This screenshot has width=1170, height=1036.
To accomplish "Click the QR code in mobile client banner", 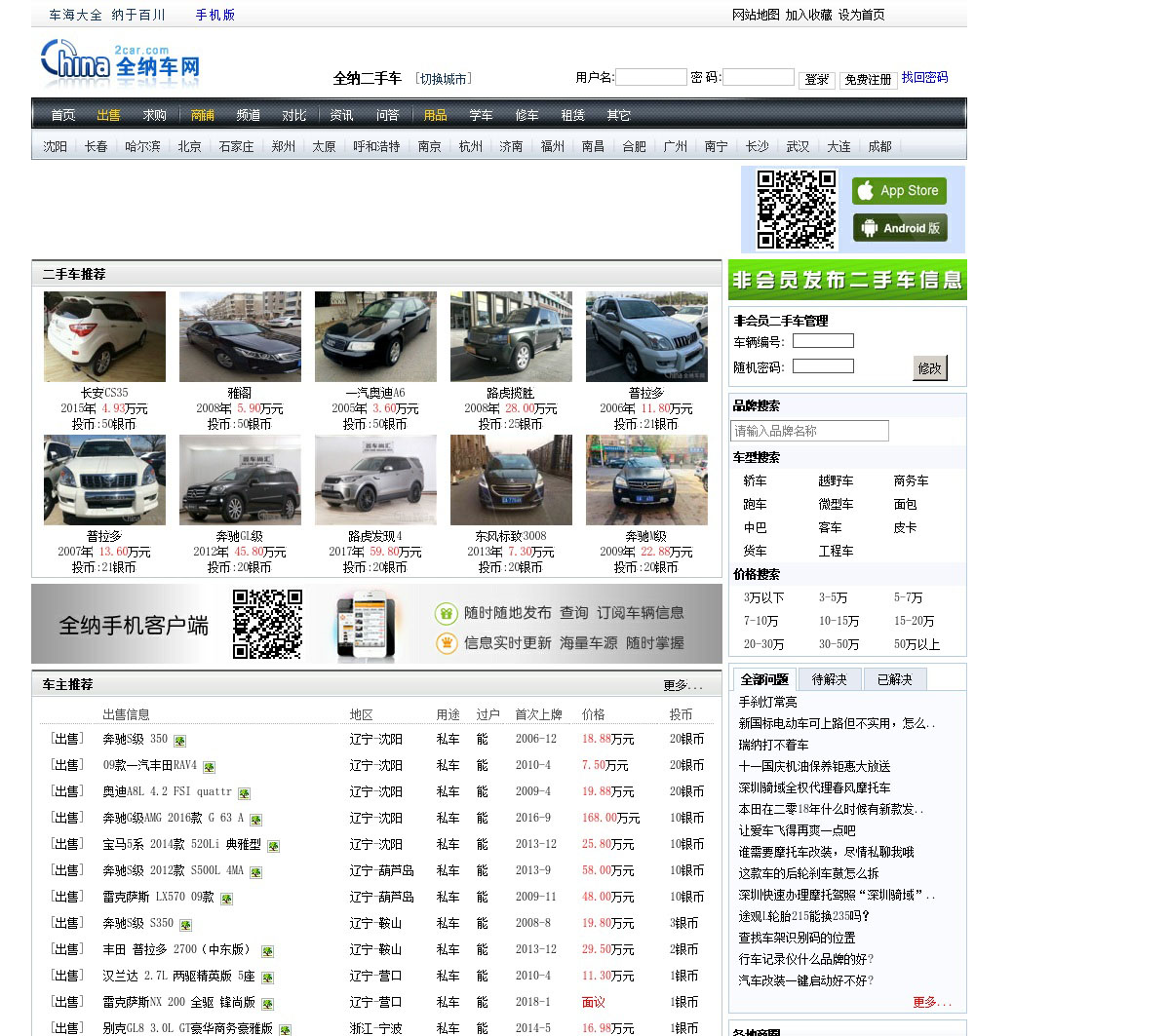I will [267, 624].
